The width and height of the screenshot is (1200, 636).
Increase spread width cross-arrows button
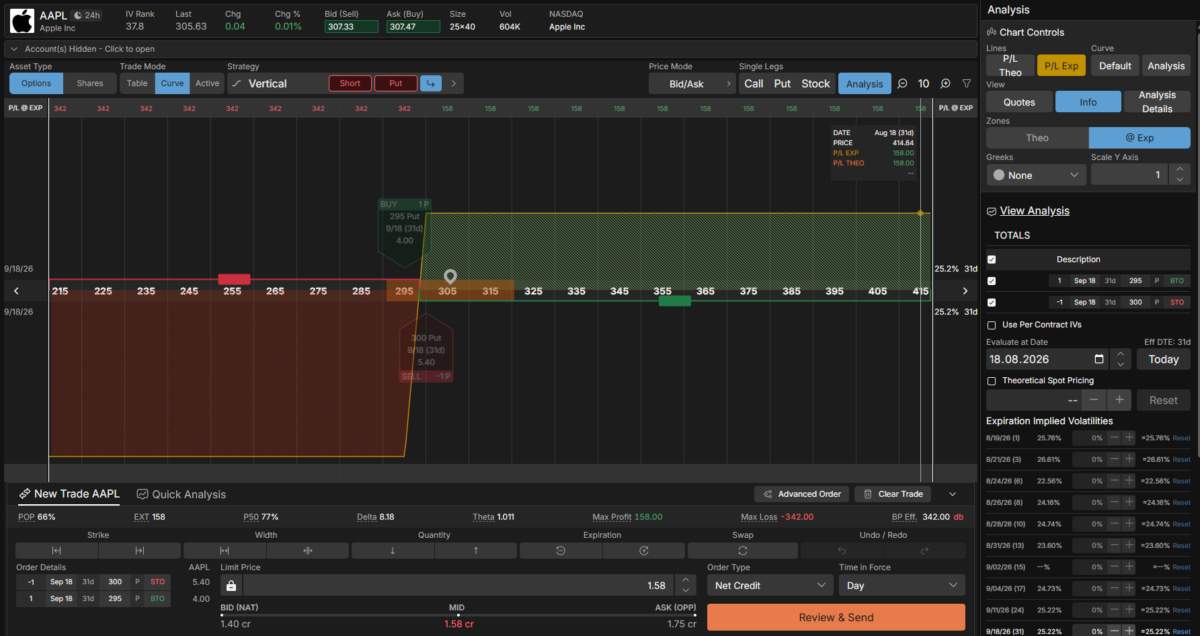(x=308, y=551)
